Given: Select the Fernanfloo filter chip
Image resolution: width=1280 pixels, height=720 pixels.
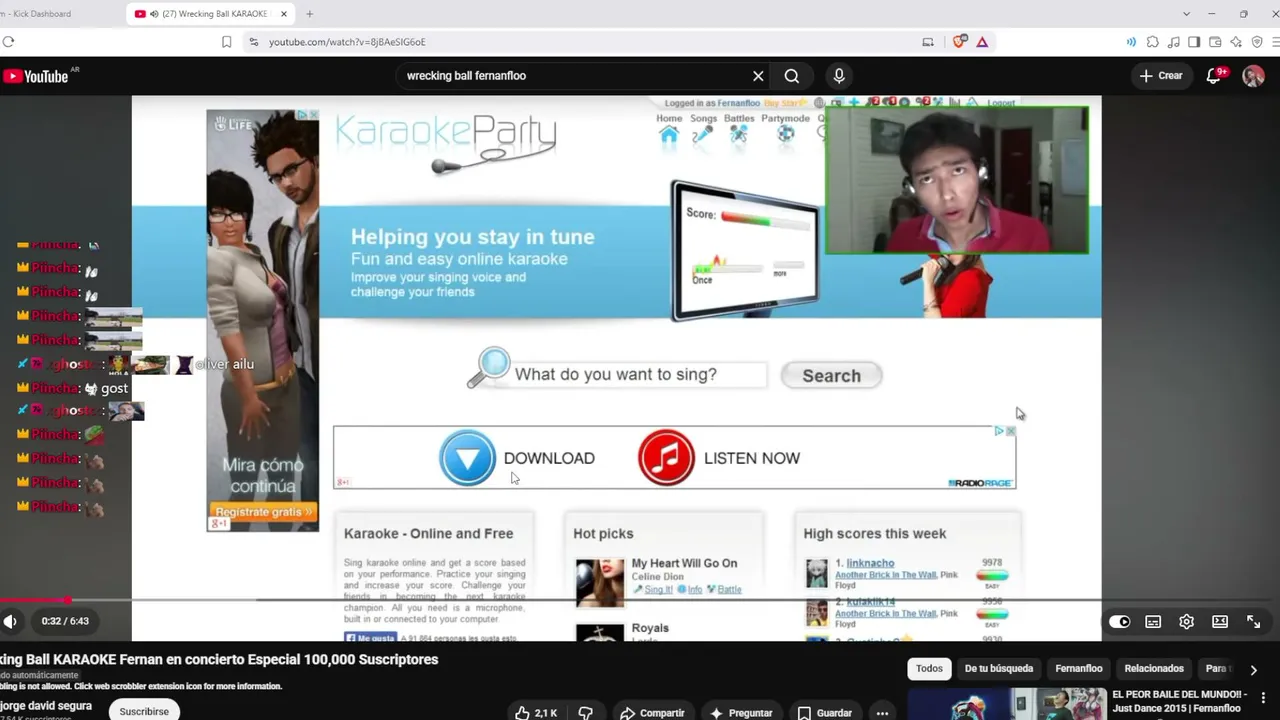Looking at the screenshot, I should (x=1078, y=669).
